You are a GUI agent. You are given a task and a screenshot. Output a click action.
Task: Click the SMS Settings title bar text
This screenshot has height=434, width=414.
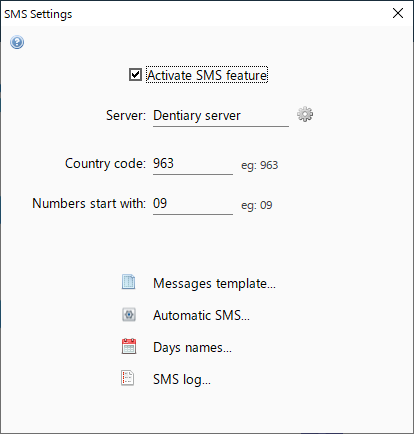click(x=38, y=14)
